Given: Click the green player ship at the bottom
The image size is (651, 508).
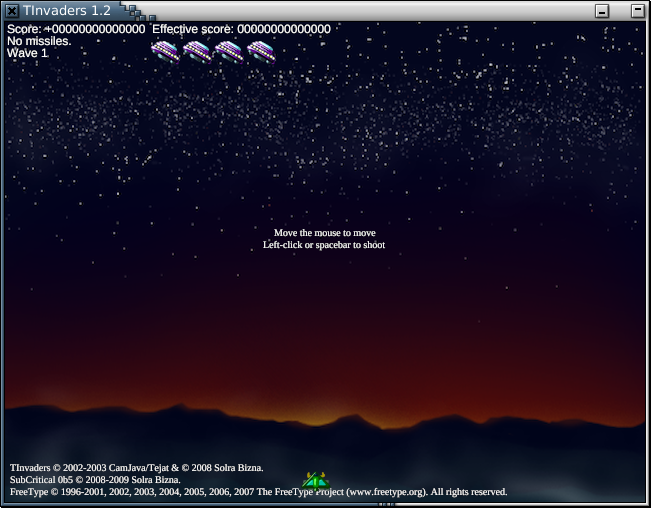Looking at the screenshot, I should [316, 481].
